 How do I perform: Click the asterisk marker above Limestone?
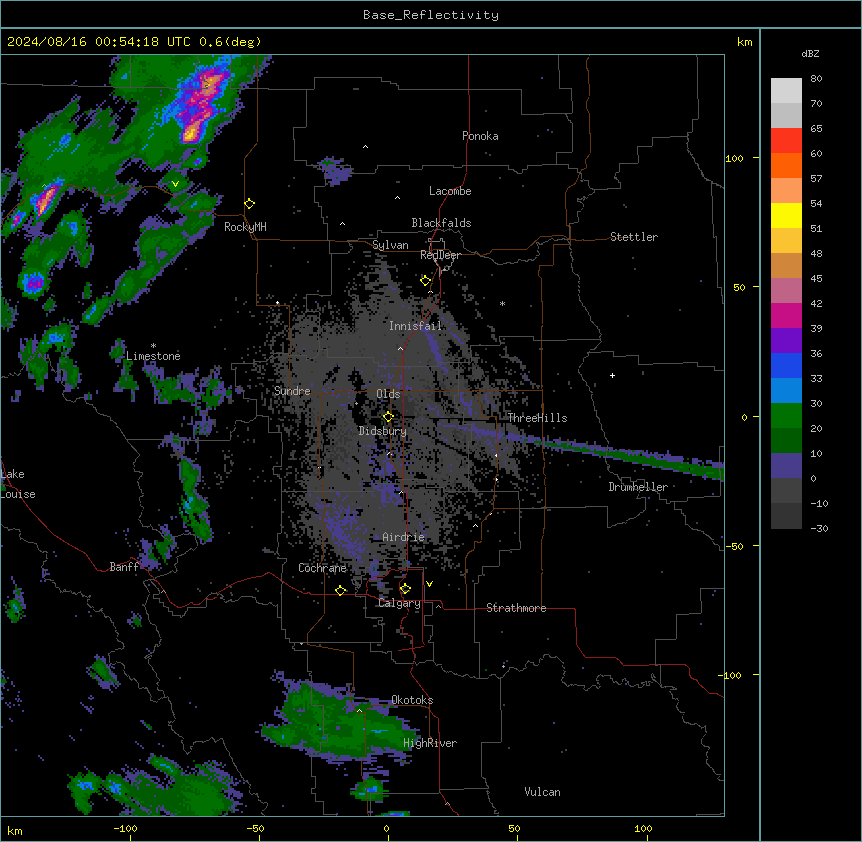coord(153,346)
